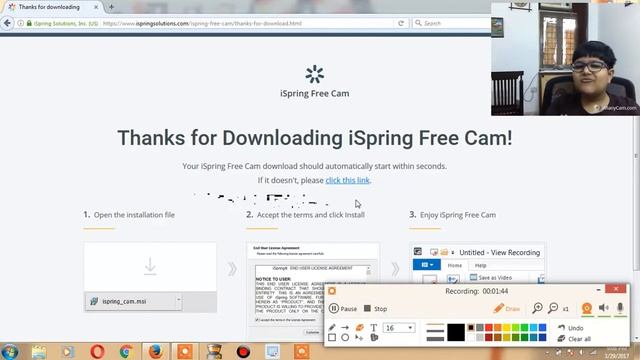Open the red record-button app in taskbar
The width and height of the screenshot is (640, 360).
pos(243,352)
